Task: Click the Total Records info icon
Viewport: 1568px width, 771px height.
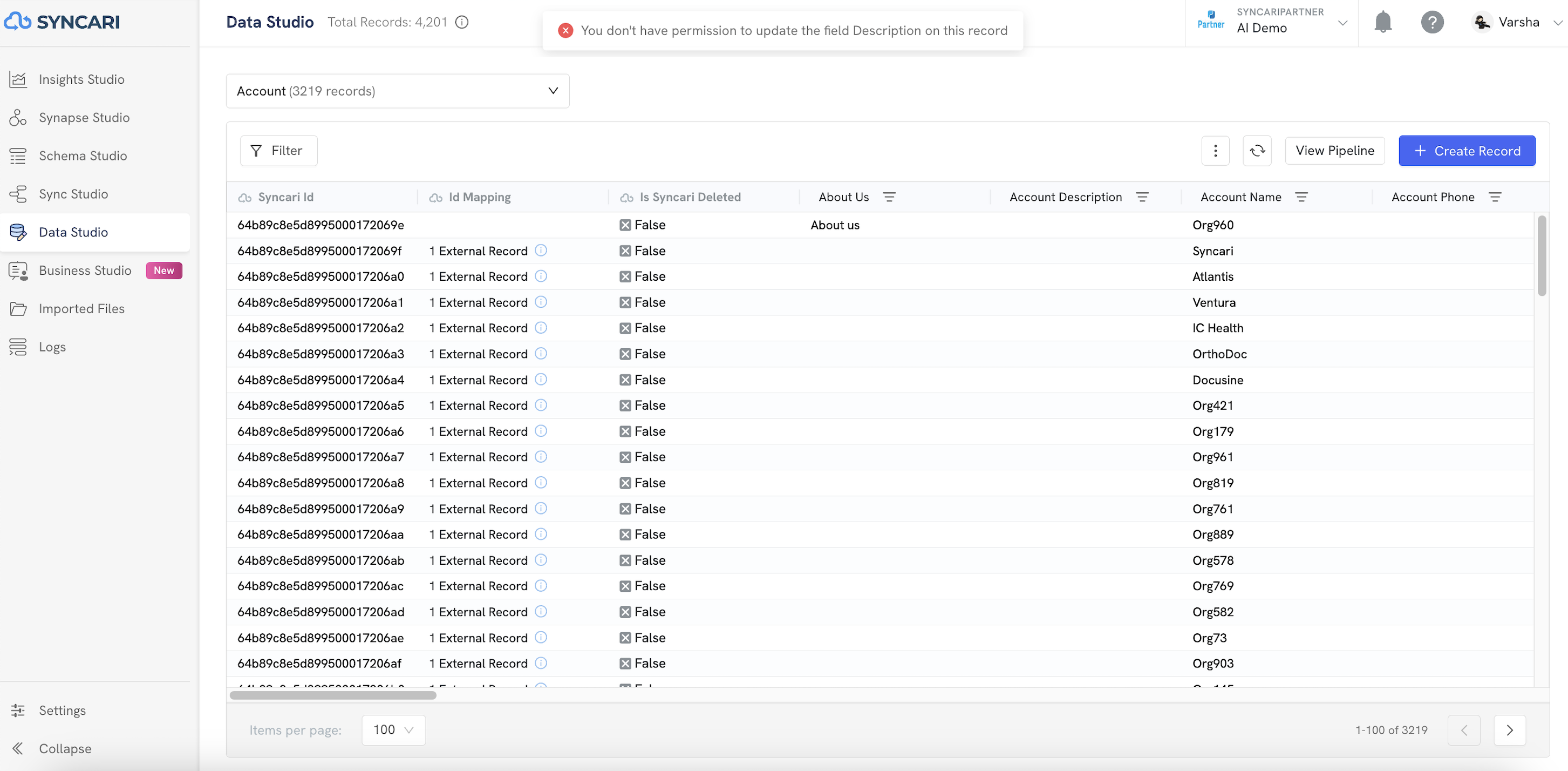Action: (462, 23)
